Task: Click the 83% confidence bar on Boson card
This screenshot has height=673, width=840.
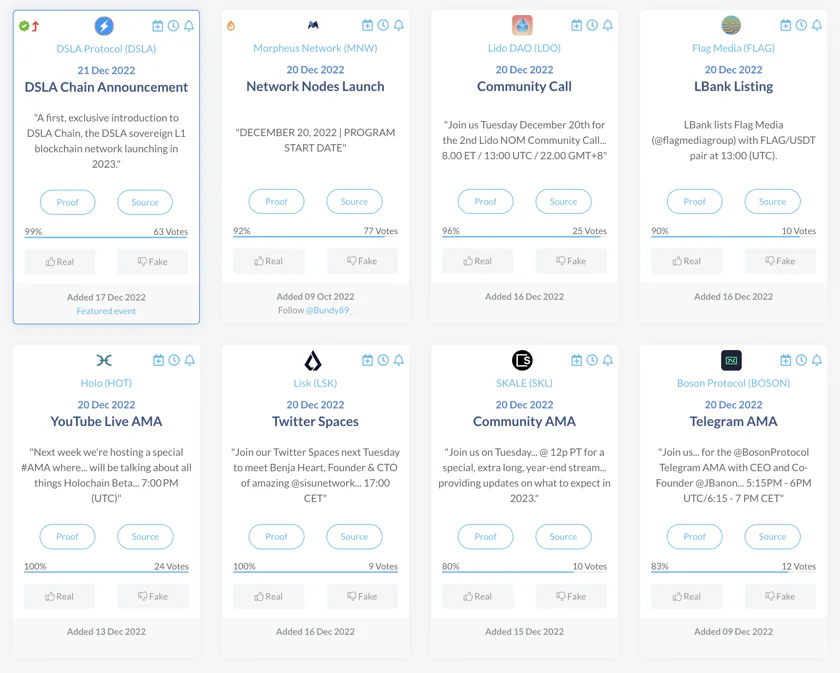Action: click(733, 572)
